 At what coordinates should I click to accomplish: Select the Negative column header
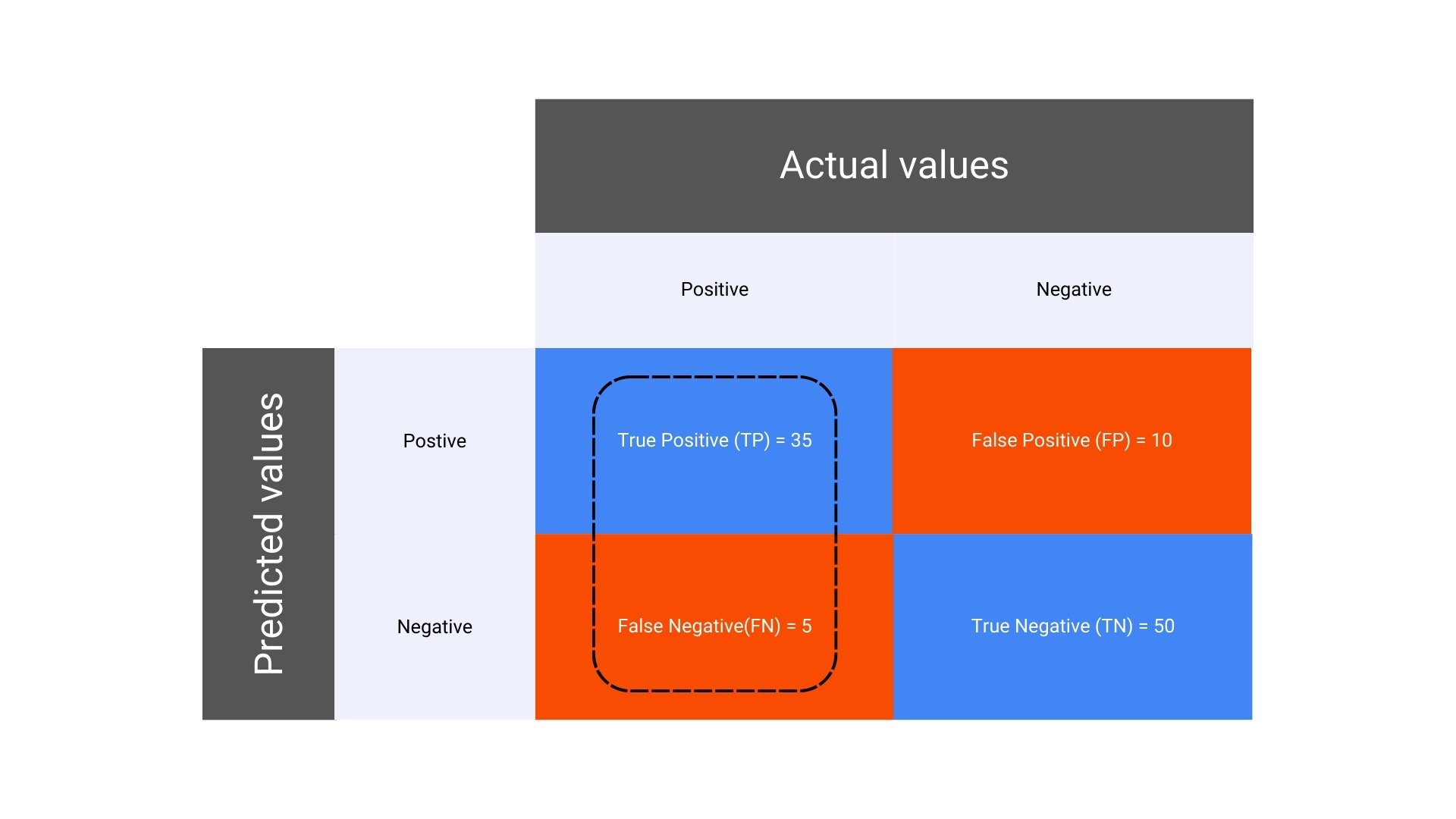pyautogui.click(x=1072, y=289)
